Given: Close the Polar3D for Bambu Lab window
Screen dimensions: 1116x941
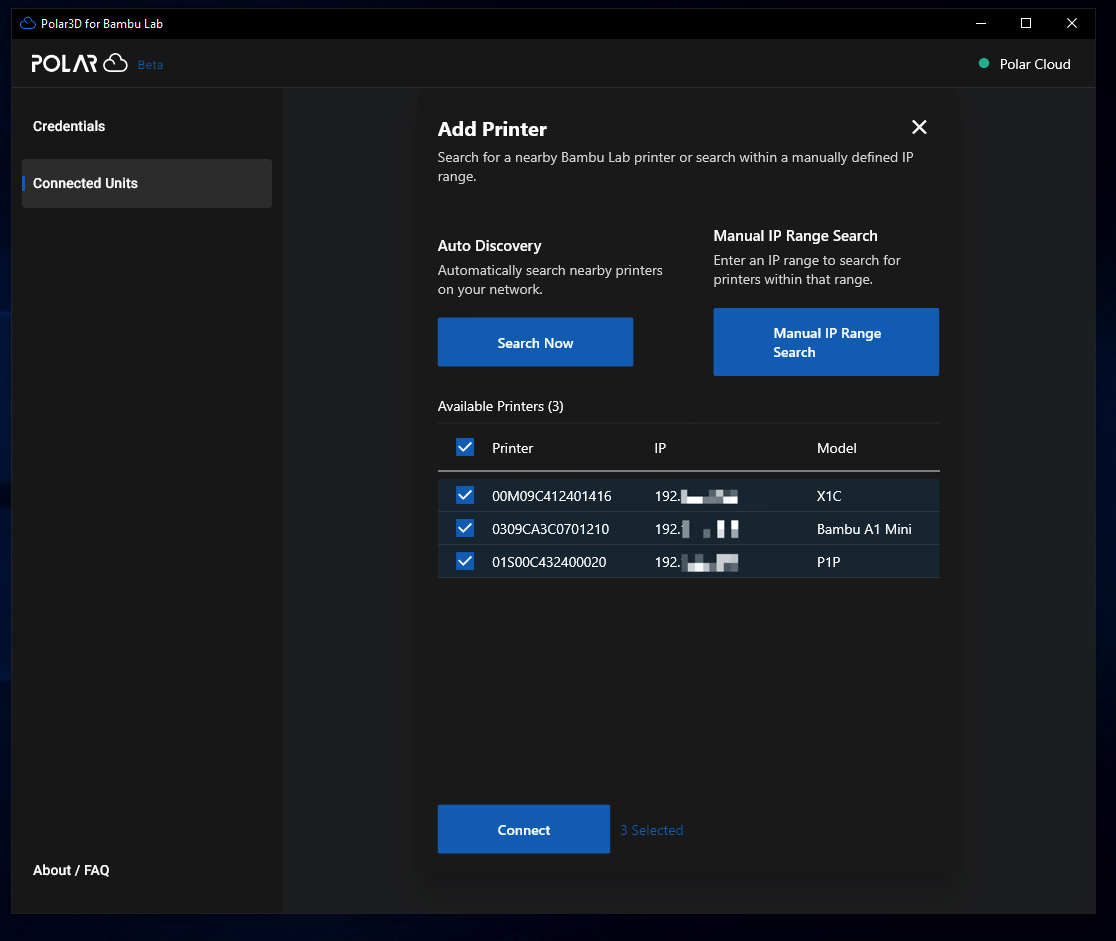Looking at the screenshot, I should click(x=1071, y=23).
